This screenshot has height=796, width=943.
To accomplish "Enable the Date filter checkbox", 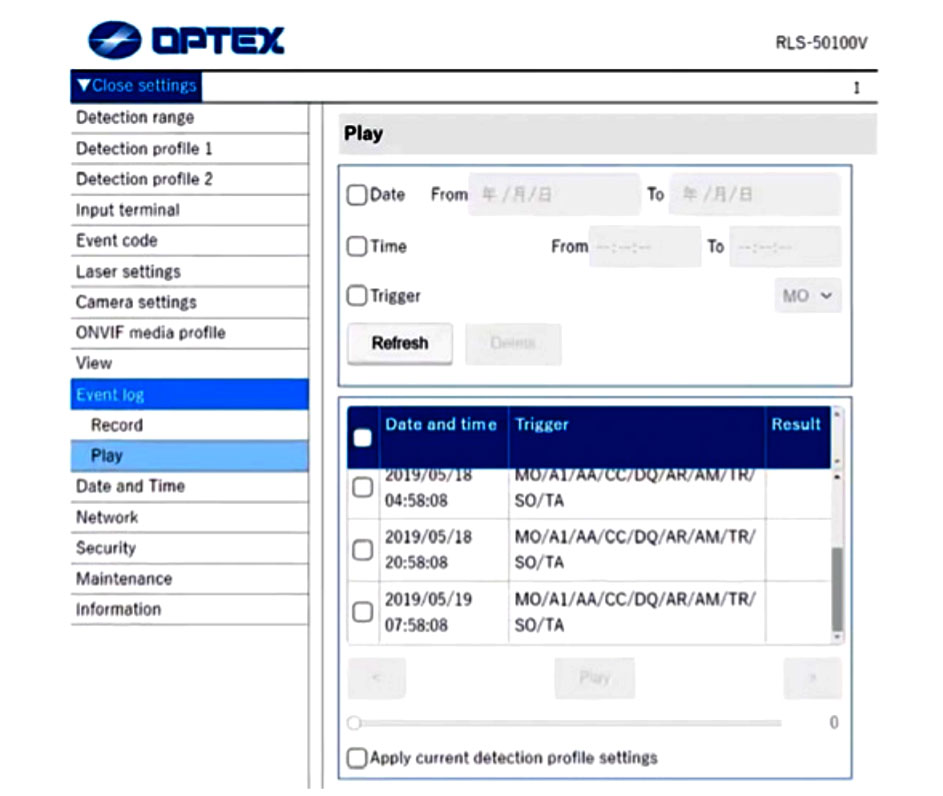I will 357,195.
